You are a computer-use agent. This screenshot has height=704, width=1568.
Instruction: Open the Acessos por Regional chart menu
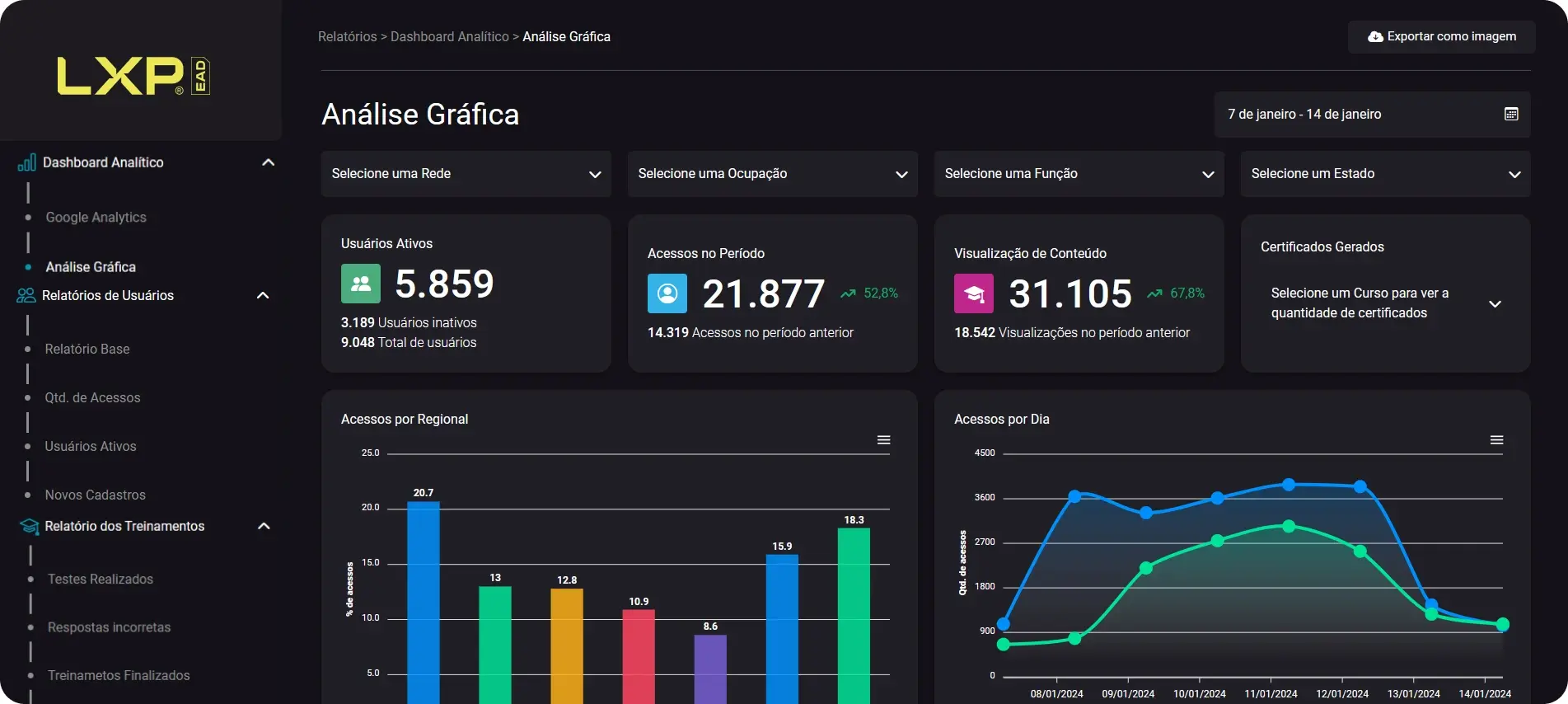coord(883,440)
